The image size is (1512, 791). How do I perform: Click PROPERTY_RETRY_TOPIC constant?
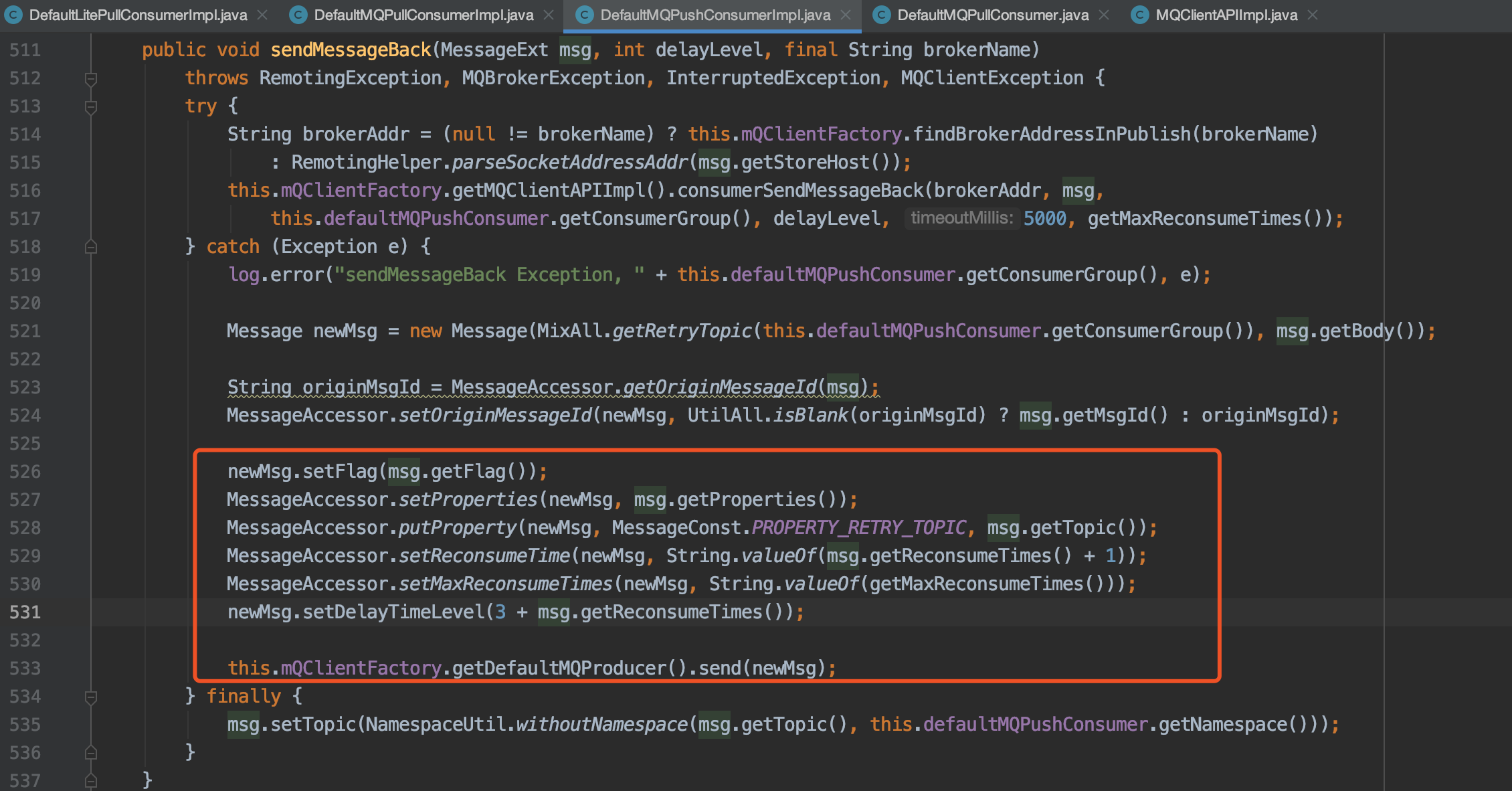[x=858, y=528]
